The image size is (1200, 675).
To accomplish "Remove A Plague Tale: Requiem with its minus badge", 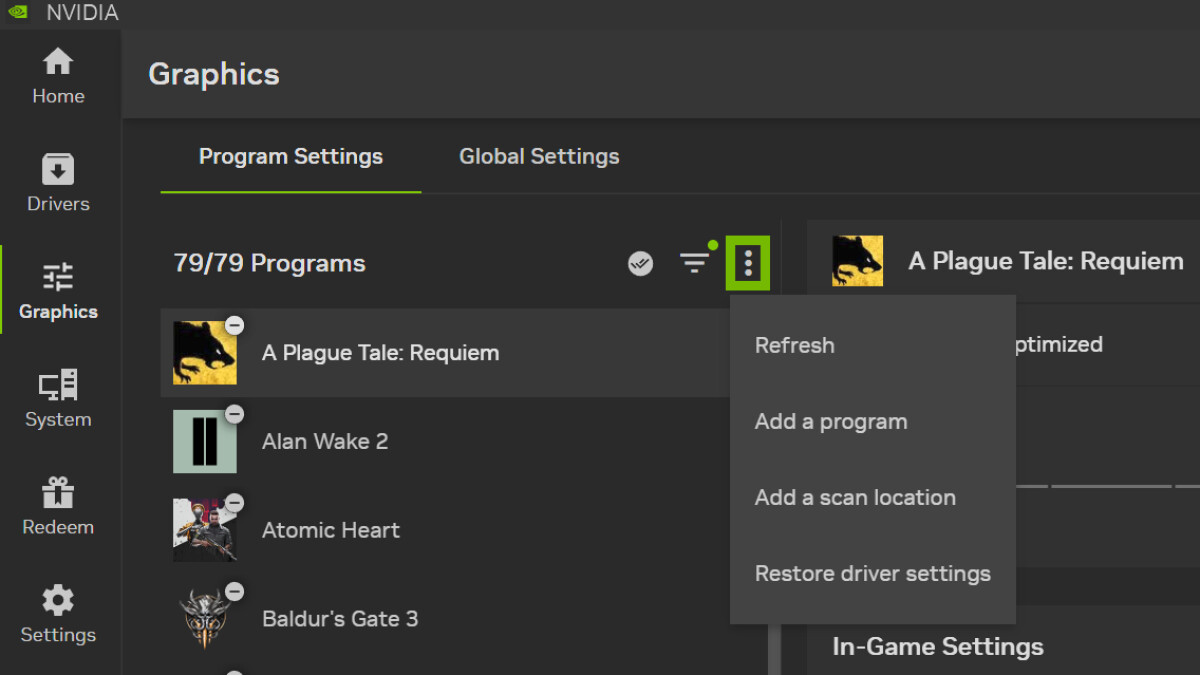I will (234, 325).
